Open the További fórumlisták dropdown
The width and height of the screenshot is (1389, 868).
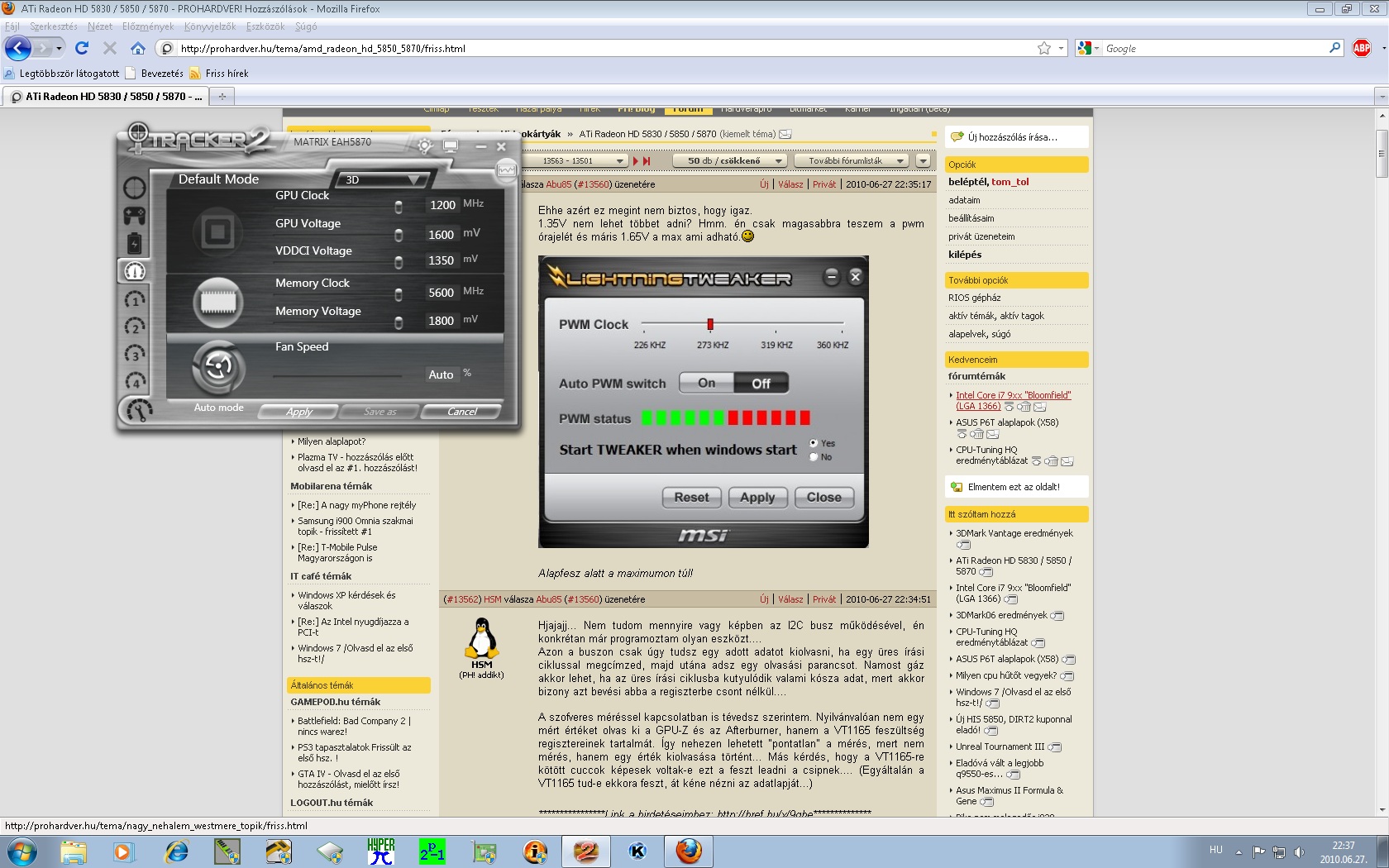[x=851, y=160]
